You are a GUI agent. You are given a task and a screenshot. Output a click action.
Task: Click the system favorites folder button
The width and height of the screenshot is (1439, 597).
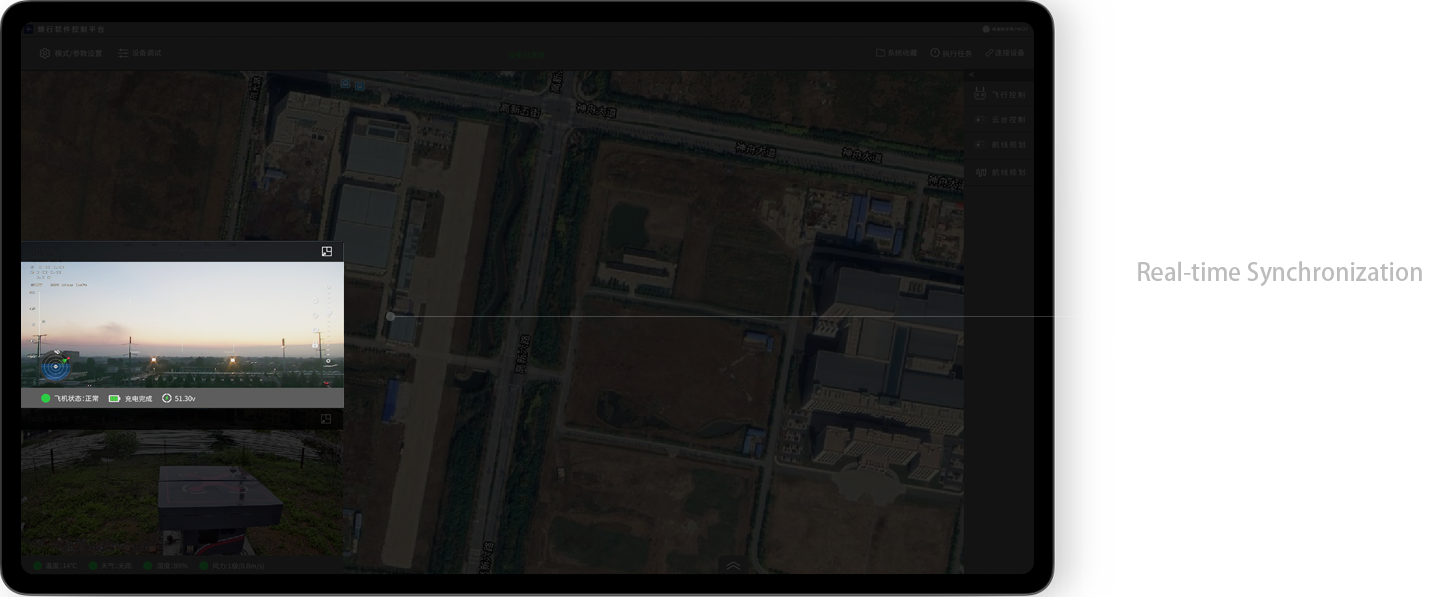pyautogui.click(x=880, y=53)
